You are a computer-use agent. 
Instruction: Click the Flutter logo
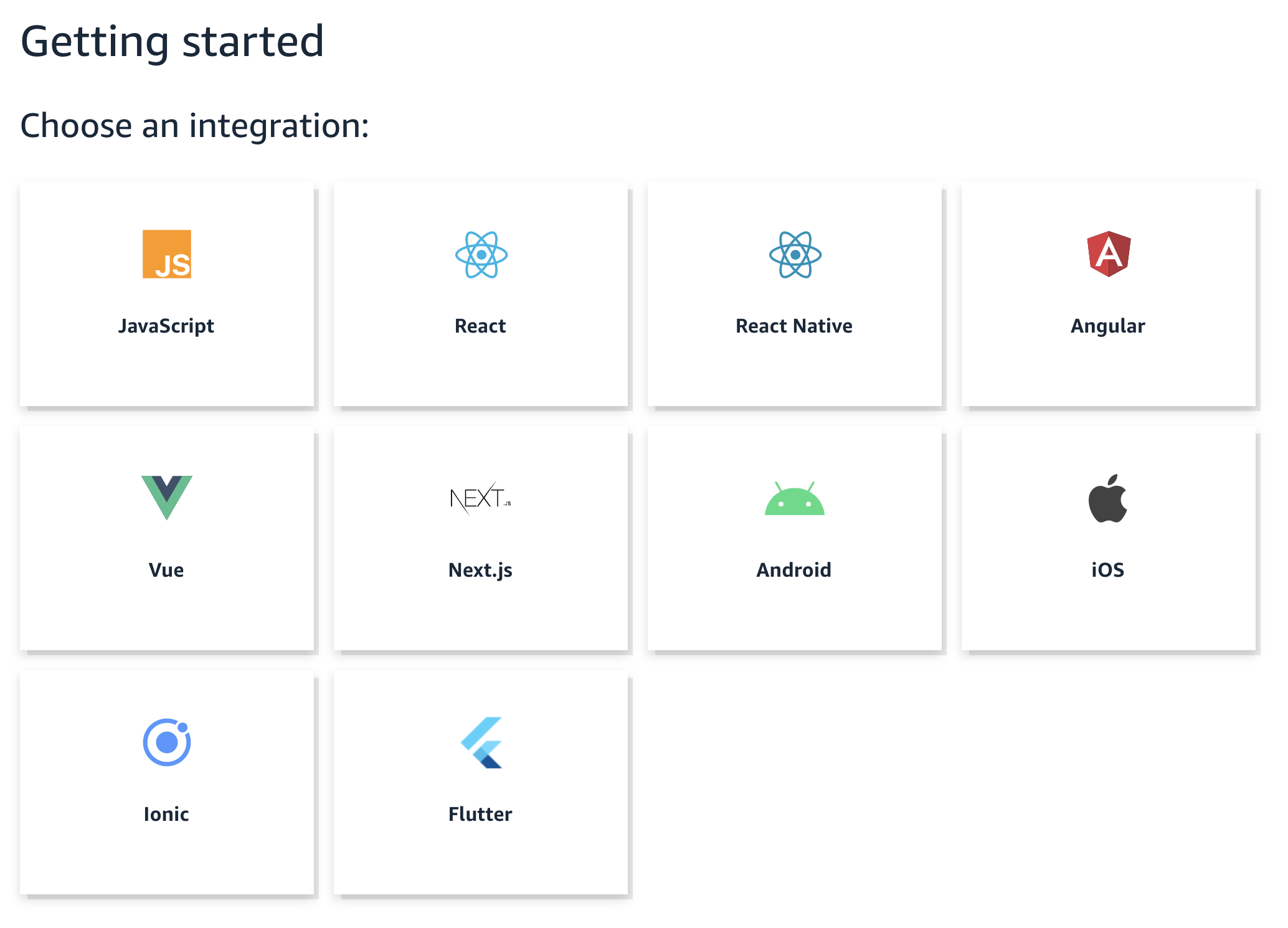pos(482,742)
